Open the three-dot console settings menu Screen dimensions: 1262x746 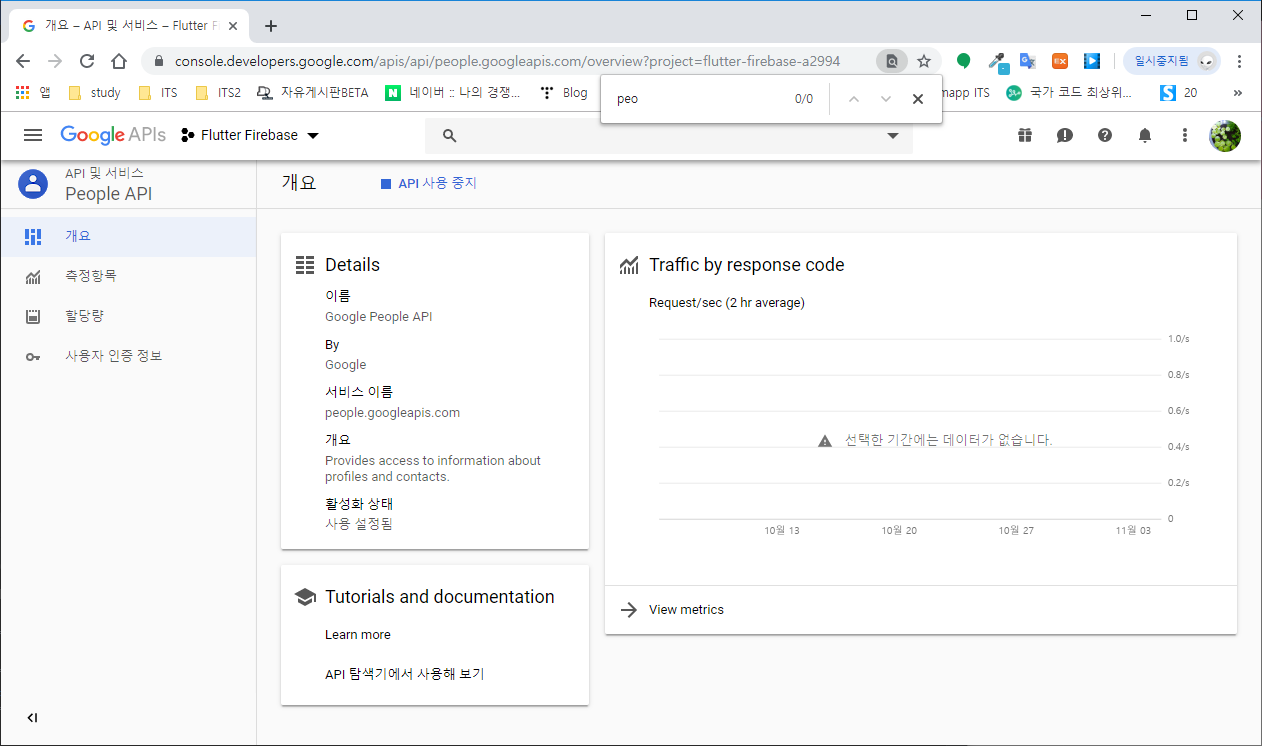(1185, 135)
